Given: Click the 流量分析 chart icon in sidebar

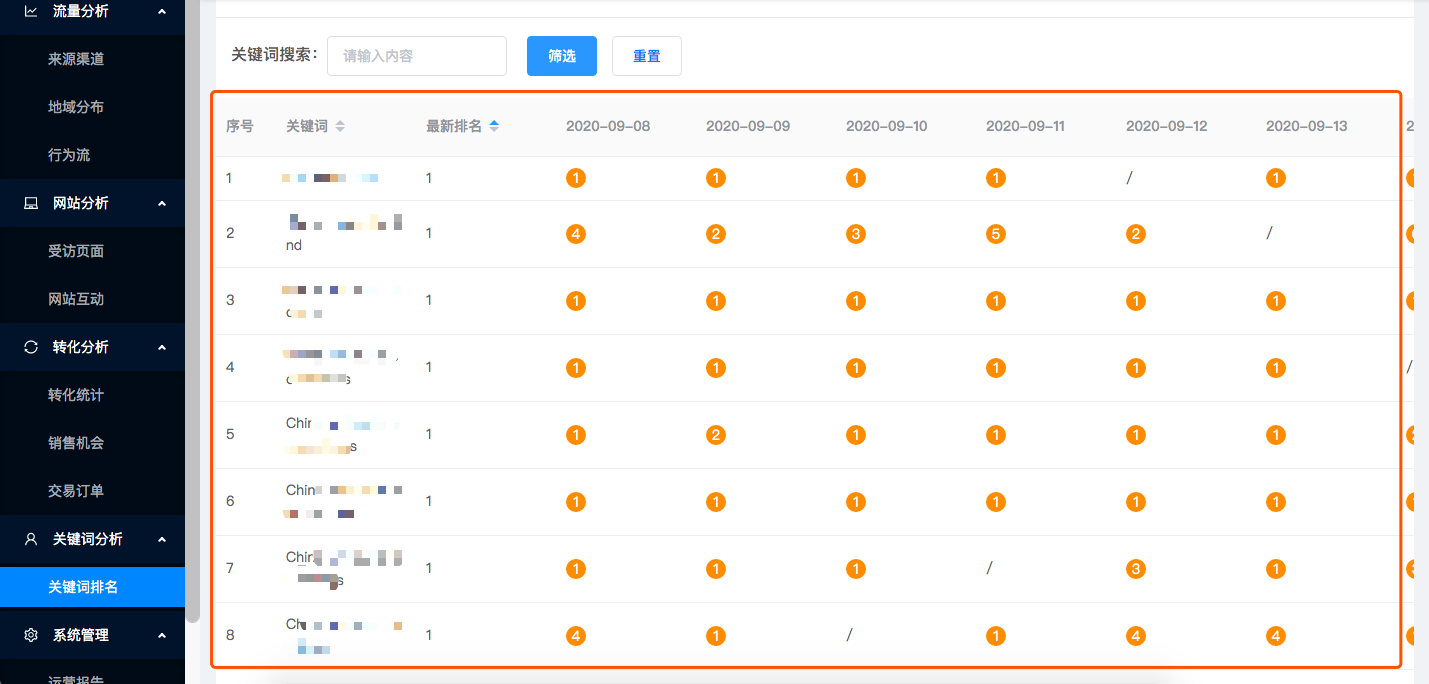Looking at the screenshot, I should point(31,11).
